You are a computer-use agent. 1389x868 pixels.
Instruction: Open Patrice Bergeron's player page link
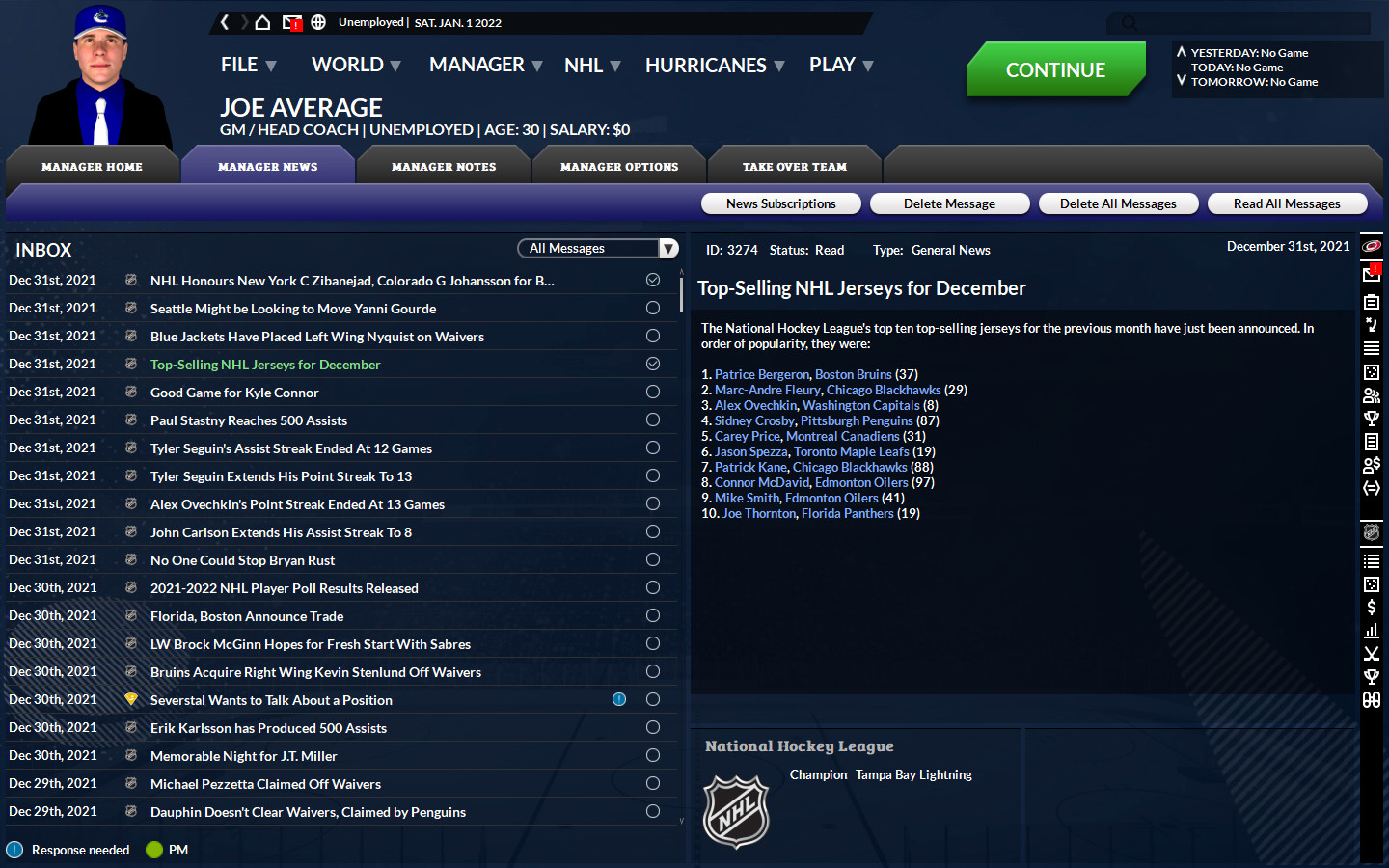(x=762, y=374)
